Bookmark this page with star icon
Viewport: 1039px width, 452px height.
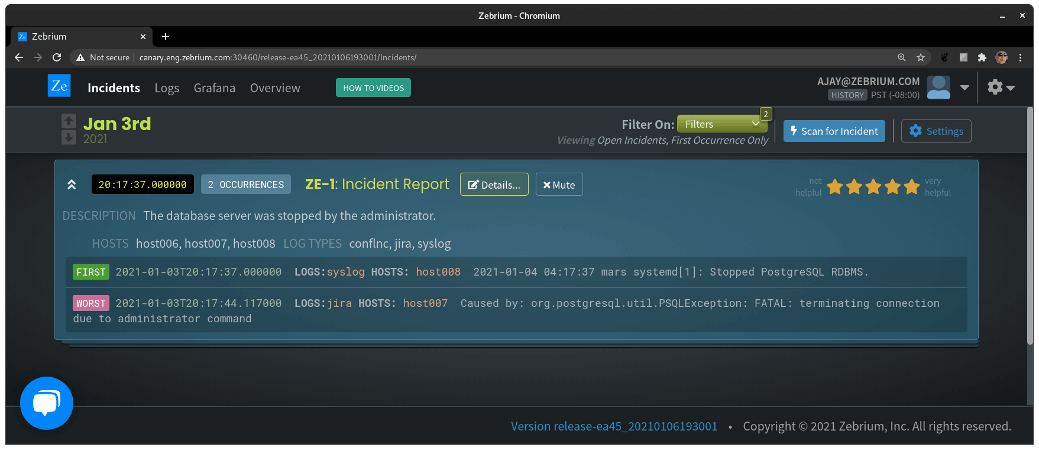point(920,58)
